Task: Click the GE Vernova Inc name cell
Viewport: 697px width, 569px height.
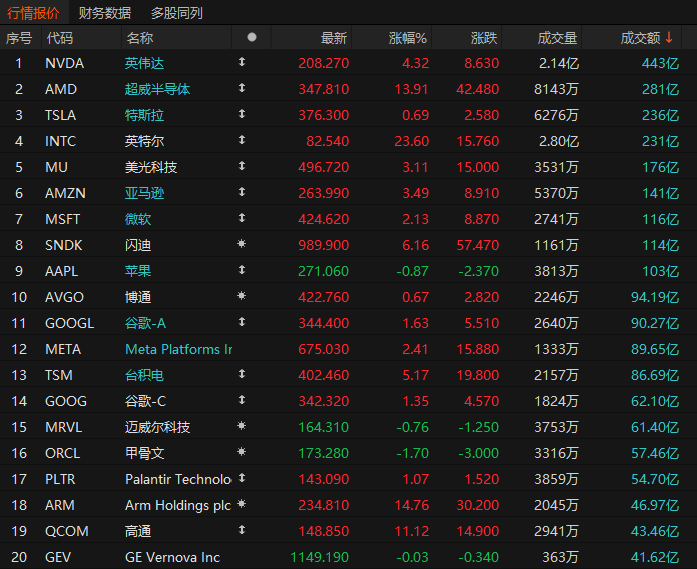Action: [x=172, y=557]
